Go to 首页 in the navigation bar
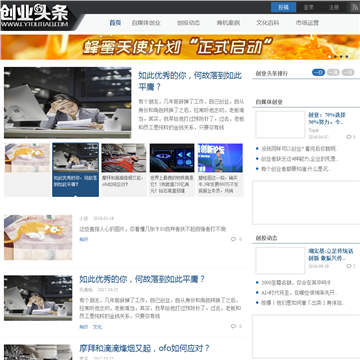Screen dimensions: 360x360 pos(115,23)
